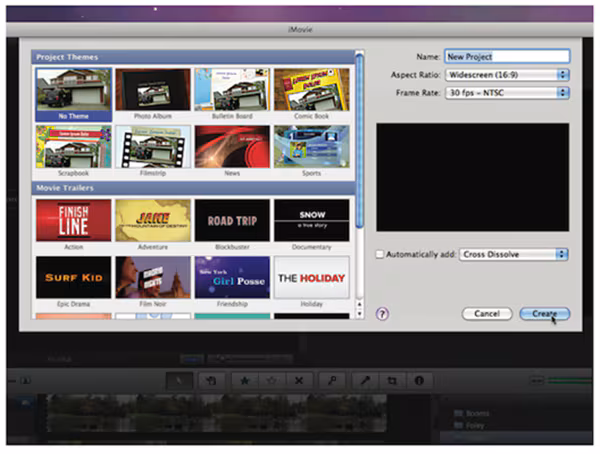The width and height of the screenshot is (600, 454).
Task: Pick the Blockbuster Road Trip trailer
Action: click(232, 225)
